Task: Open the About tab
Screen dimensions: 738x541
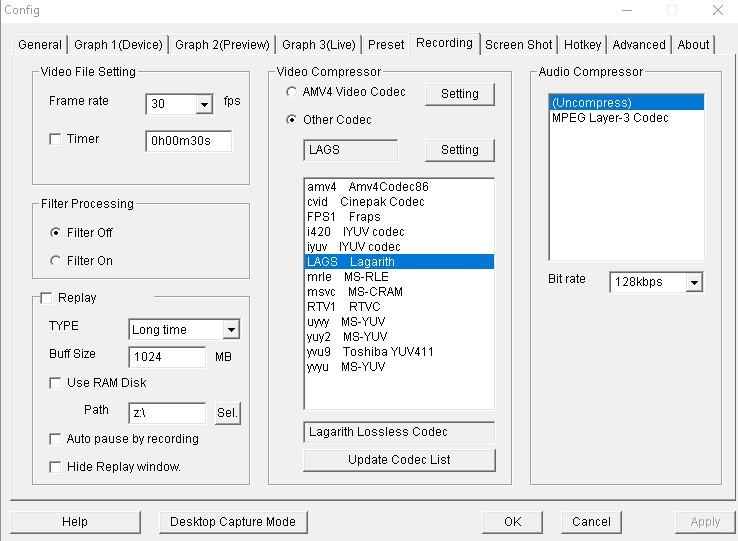Action: point(693,45)
